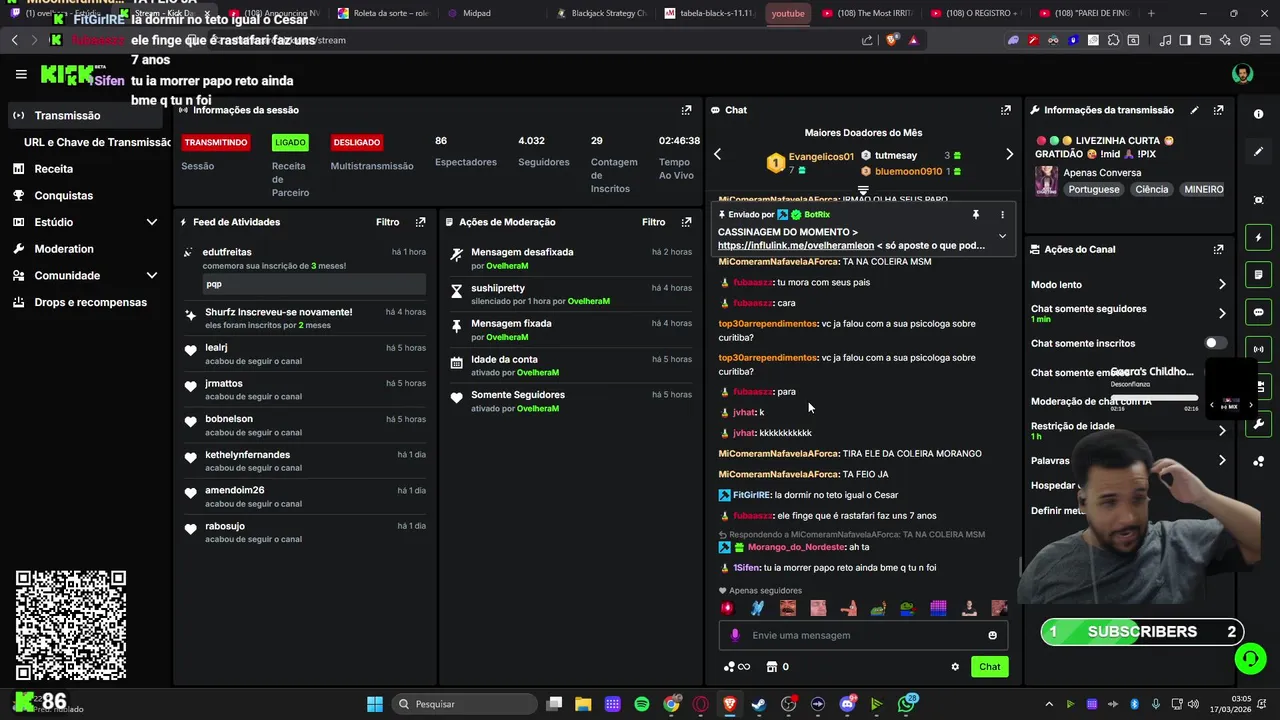Open Chat somente seguidores options arrow
Screen dimensions: 1280x720
(1221, 313)
